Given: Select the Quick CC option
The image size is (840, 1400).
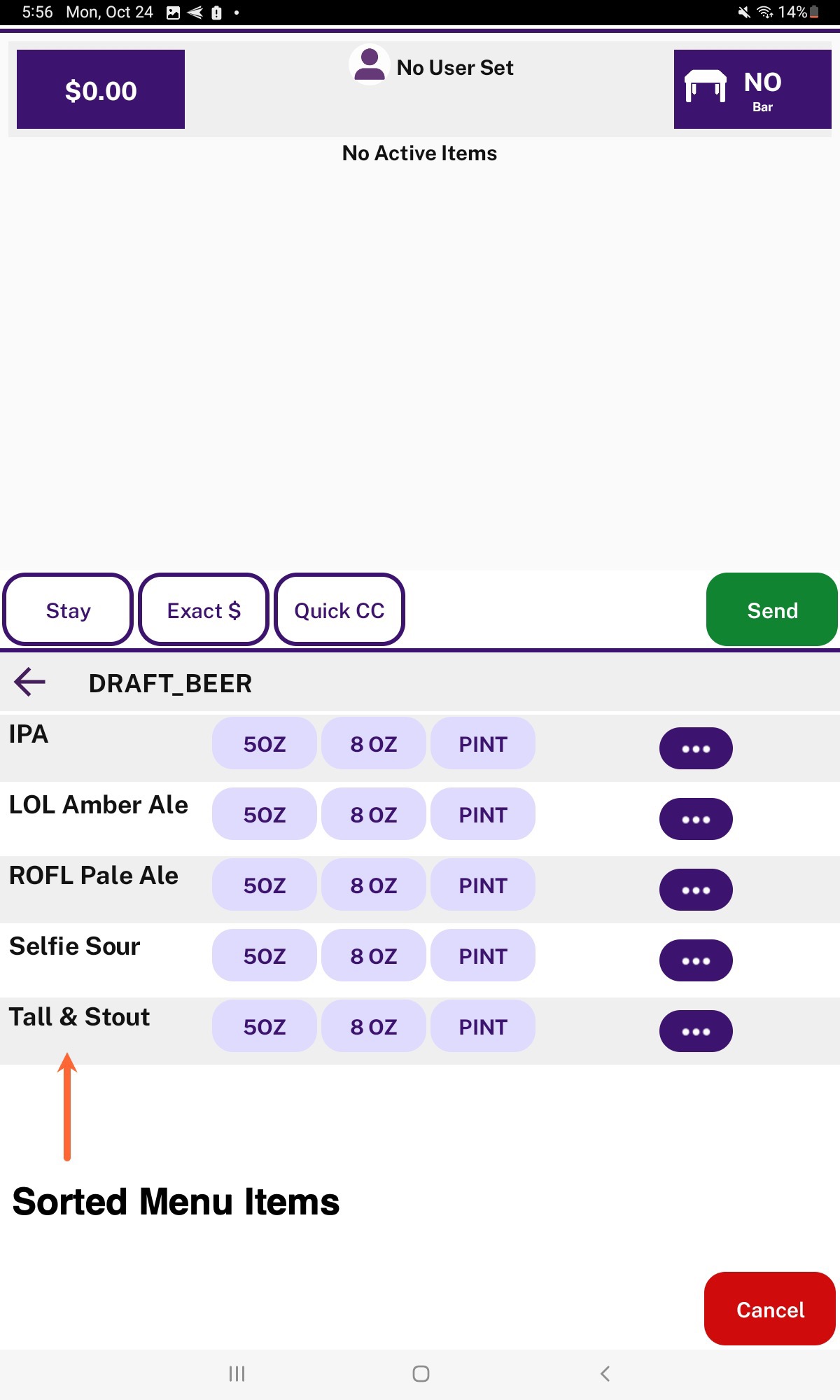Looking at the screenshot, I should [x=339, y=610].
